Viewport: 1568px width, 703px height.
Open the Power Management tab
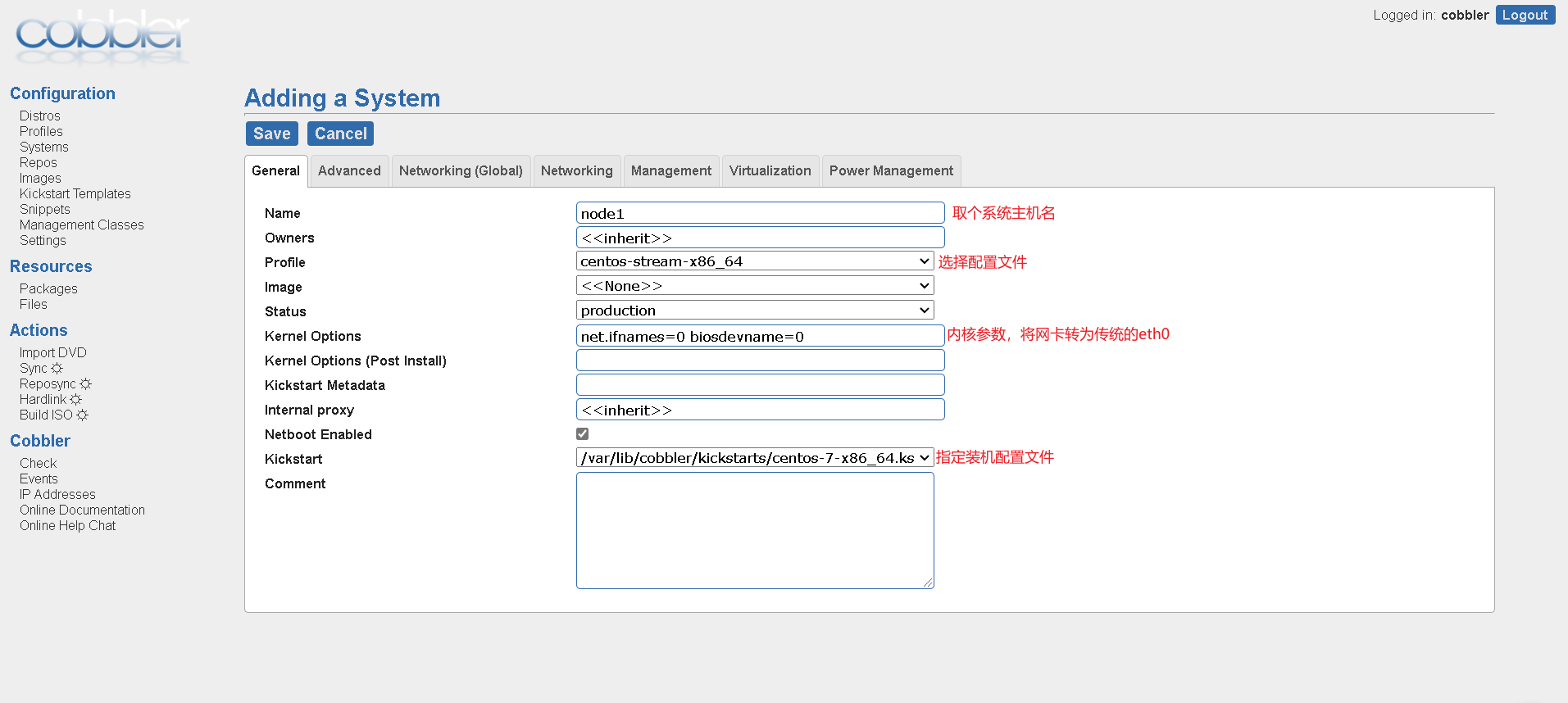coord(891,171)
